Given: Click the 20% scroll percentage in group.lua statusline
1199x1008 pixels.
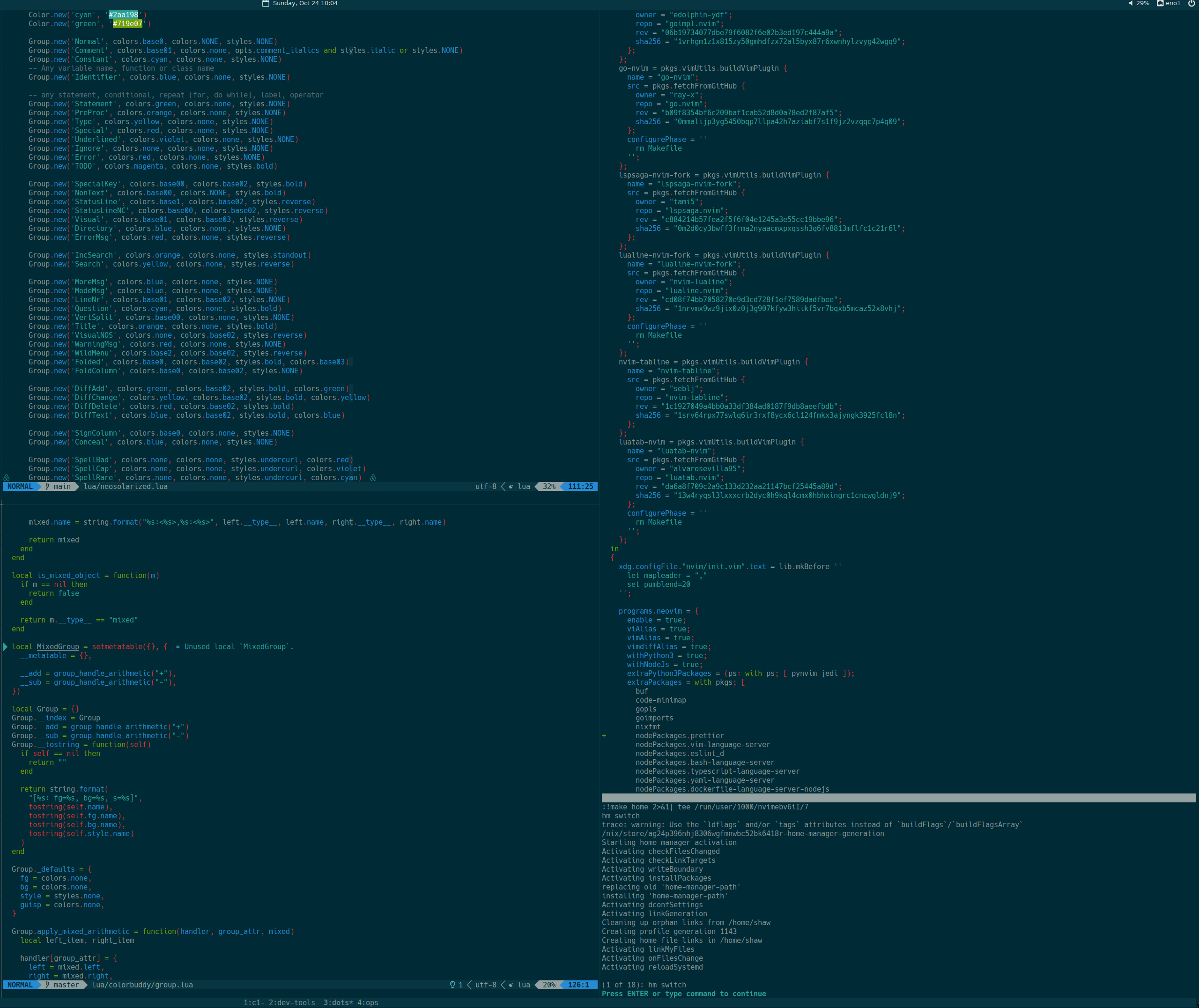Looking at the screenshot, I should pyautogui.click(x=549, y=985).
